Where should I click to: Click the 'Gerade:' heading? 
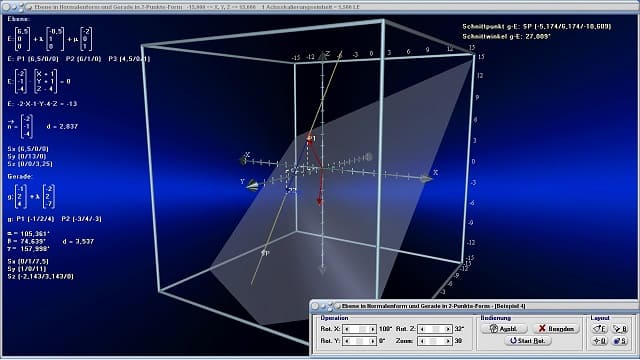click(x=20, y=176)
